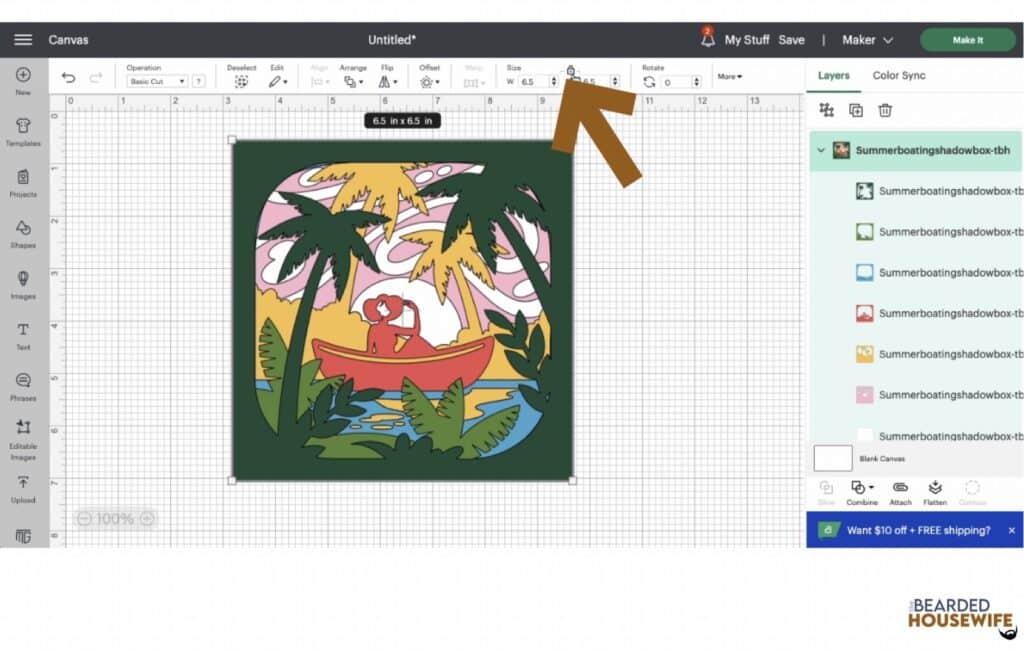Click Save in the header
The width and height of the screenshot is (1024, 651).
coord(791,40)
